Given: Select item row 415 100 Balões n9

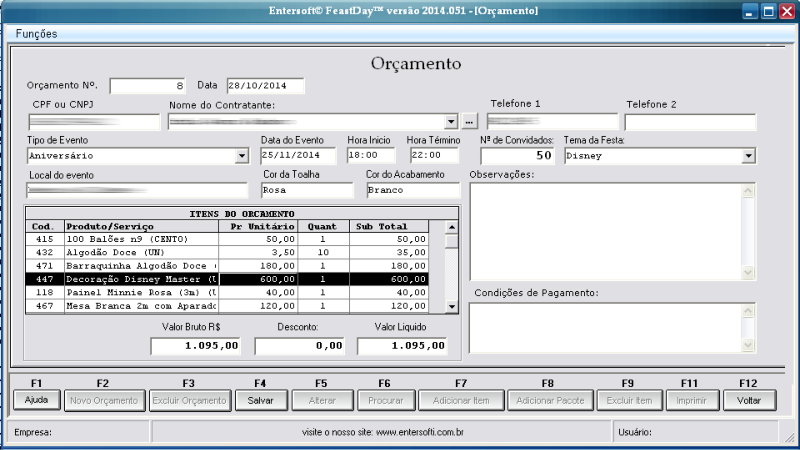Looking at the screenshot, I should point(228,239).
